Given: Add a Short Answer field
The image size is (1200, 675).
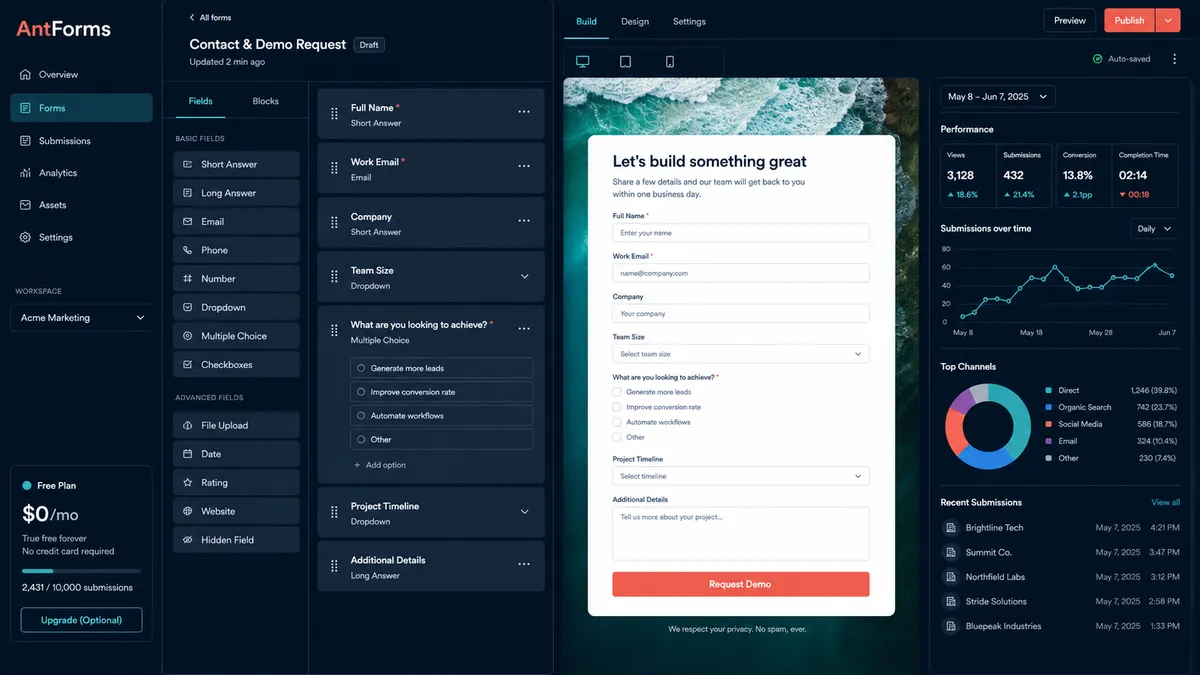Looking at the screenshot, I should pos(236,164).
